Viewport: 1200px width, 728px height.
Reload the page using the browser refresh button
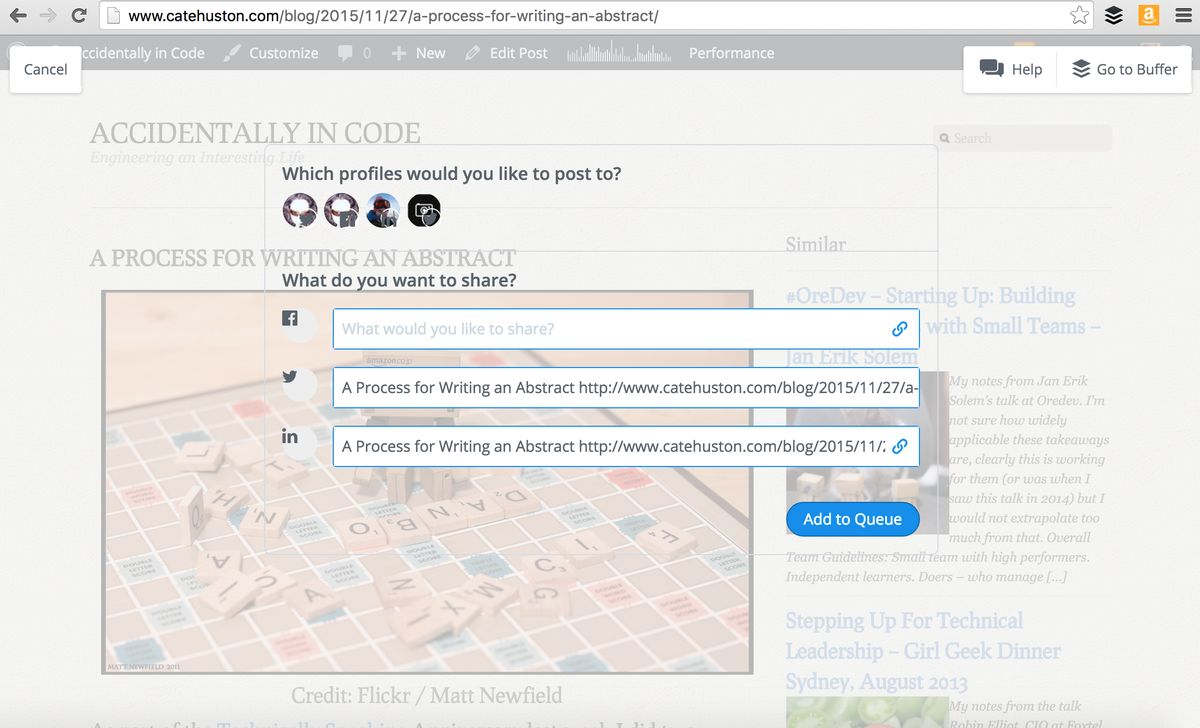[79, 16]
